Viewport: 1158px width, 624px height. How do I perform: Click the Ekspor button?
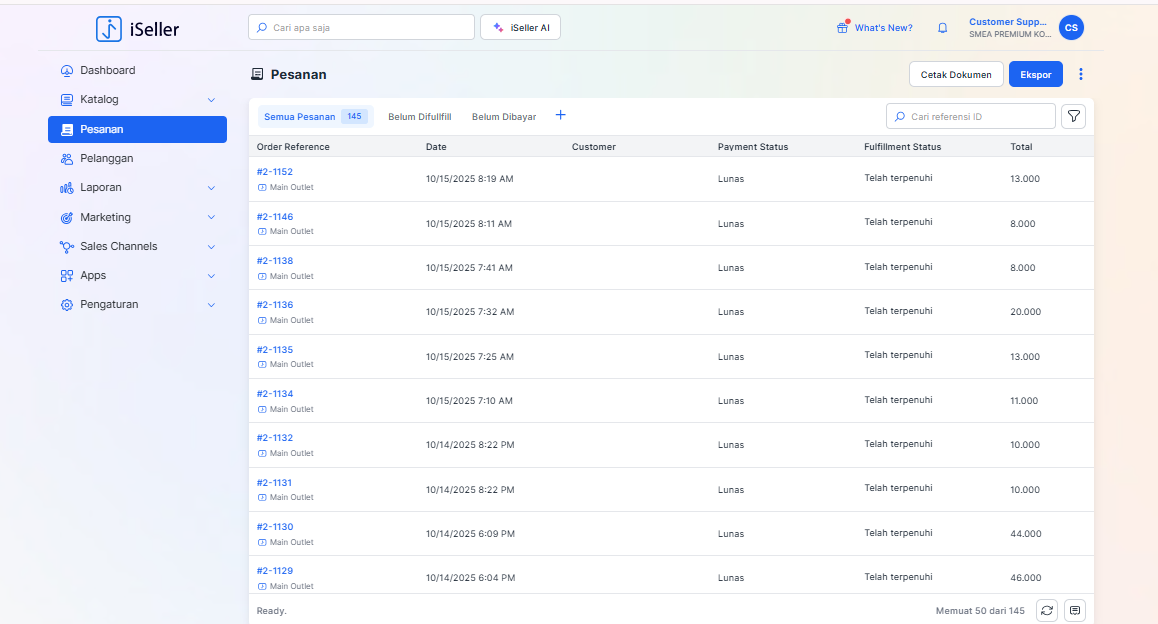[x=1035, y=75]
